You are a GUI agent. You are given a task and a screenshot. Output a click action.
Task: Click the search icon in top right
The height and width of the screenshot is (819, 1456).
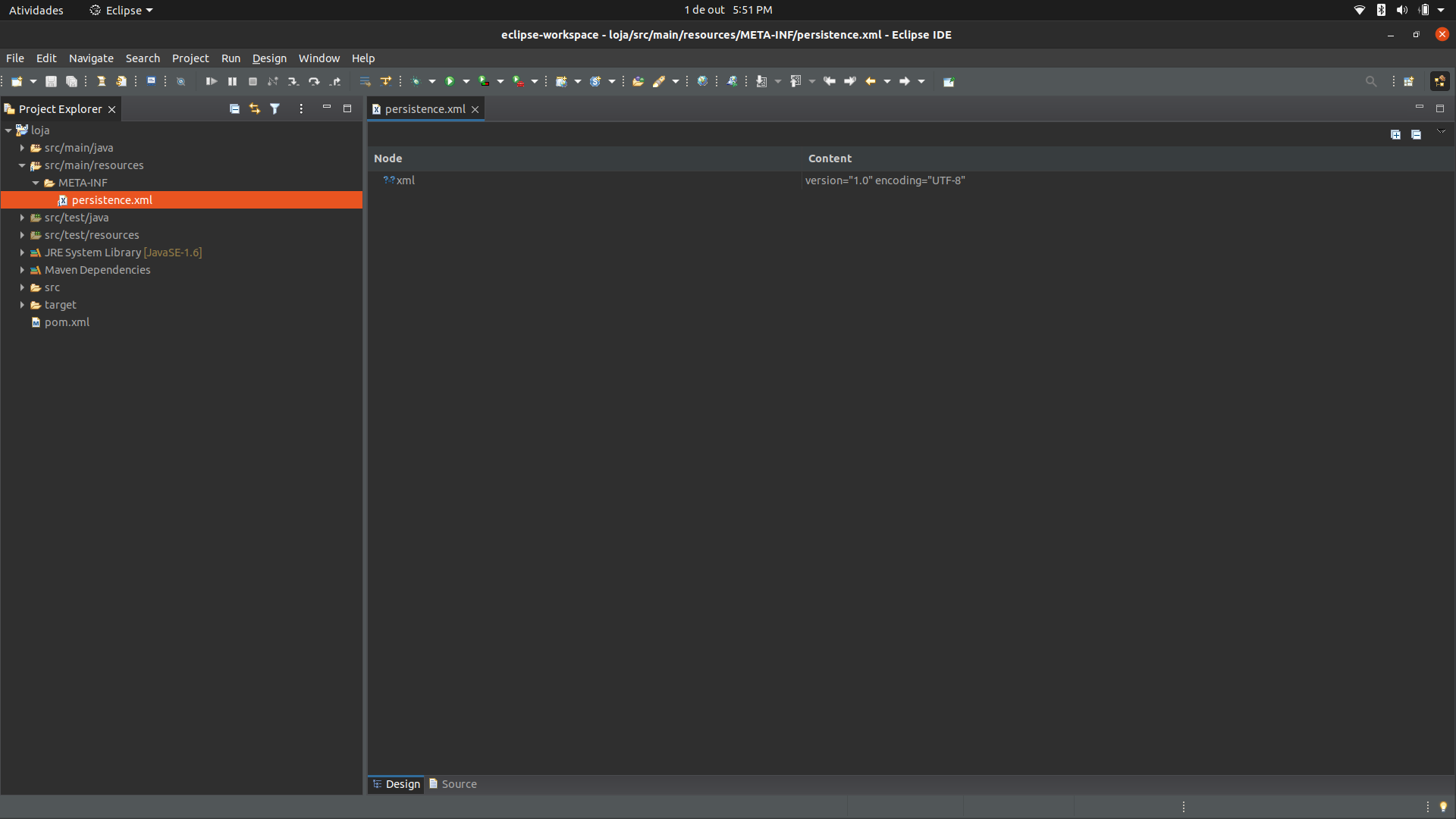pyautogui.click(x=1371, y=81)
